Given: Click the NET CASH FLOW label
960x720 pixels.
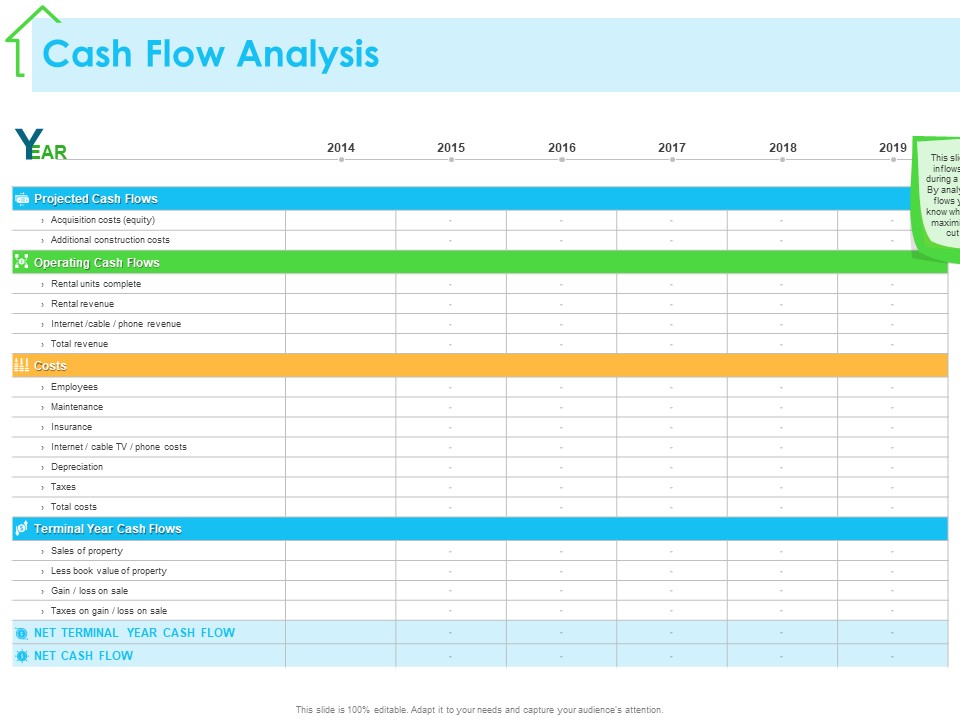Looking at the screenshot, I should (x=83, y=656).
